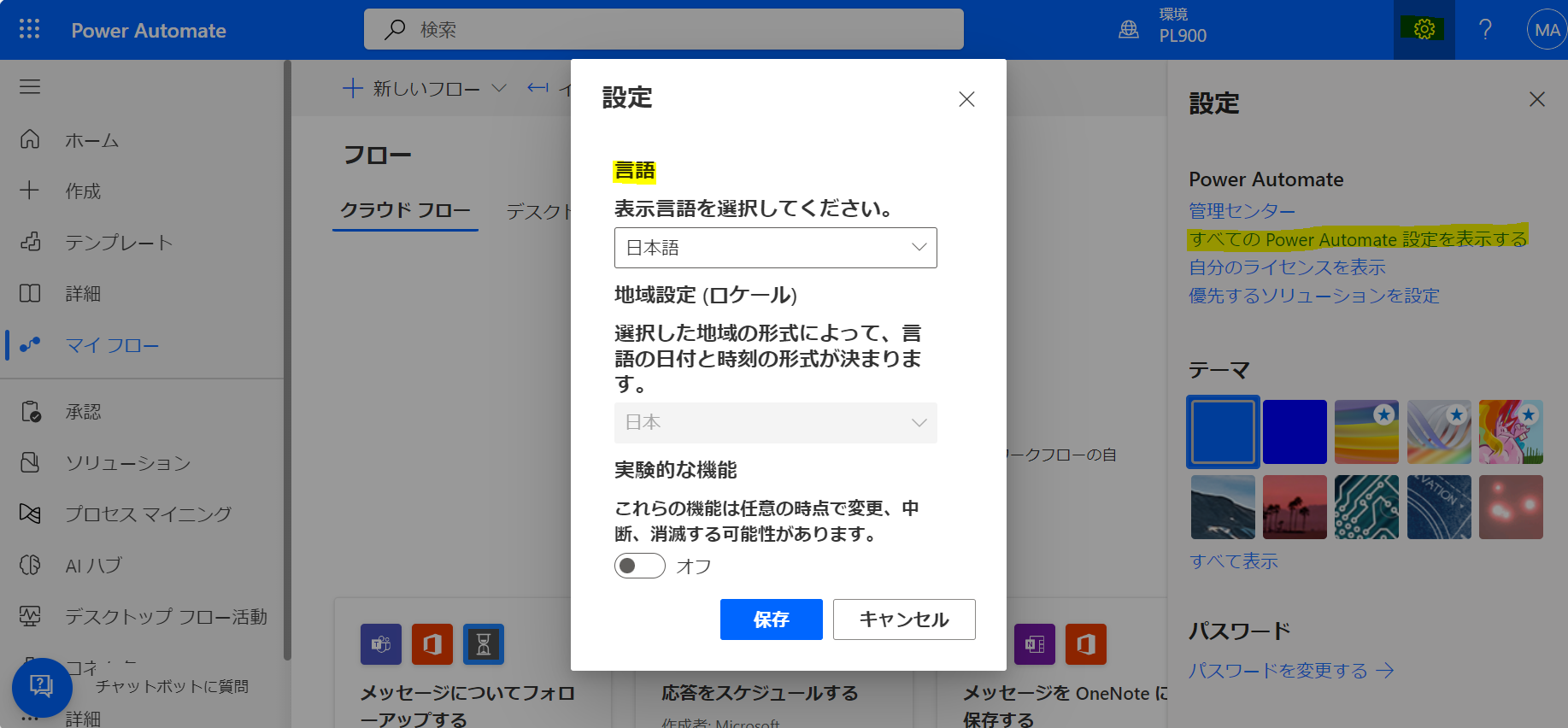Select the blue blueprint theme
This screenshot has height=728, width=1568.
[1439, 507]
